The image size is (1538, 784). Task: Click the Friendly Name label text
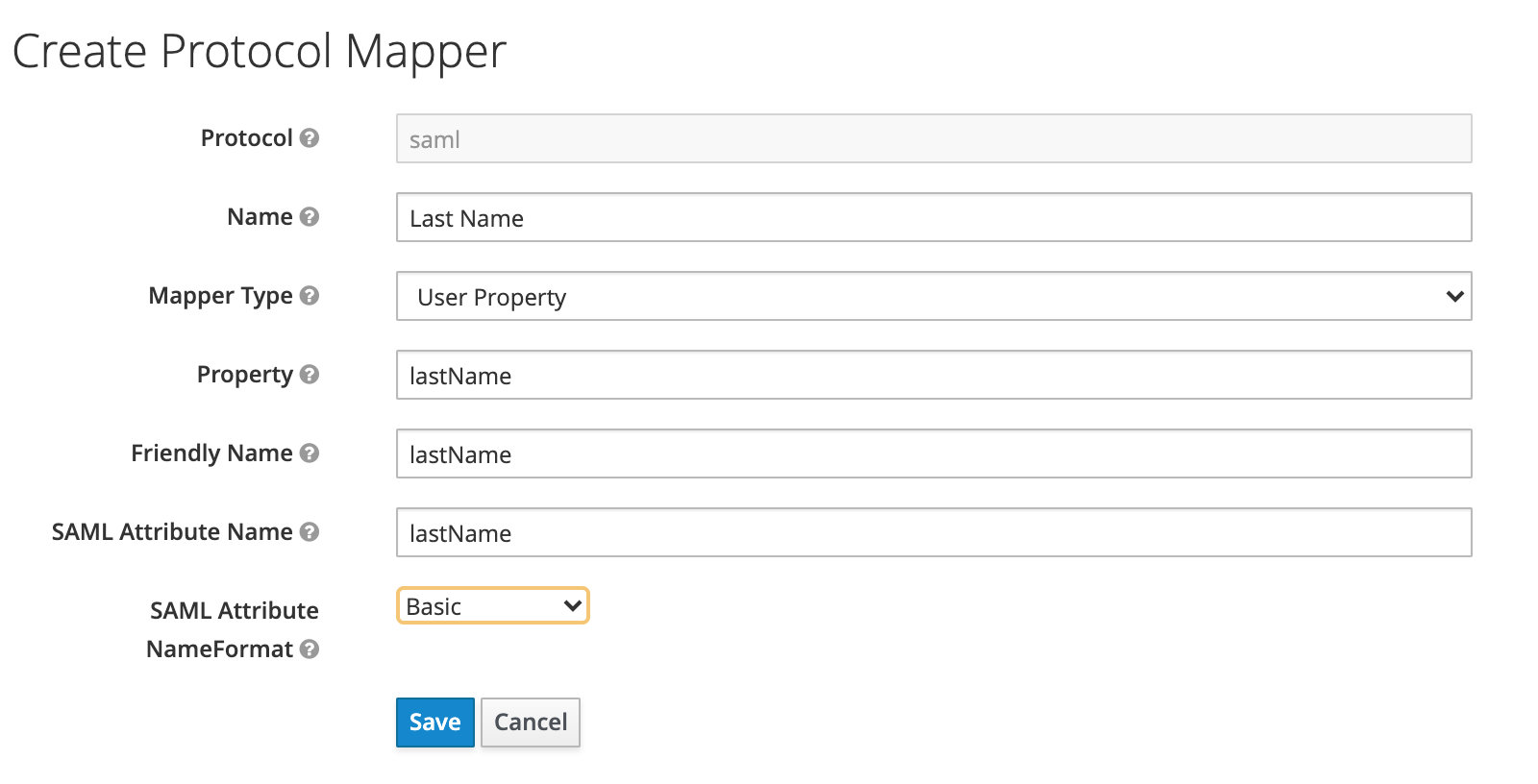[211, 453]
